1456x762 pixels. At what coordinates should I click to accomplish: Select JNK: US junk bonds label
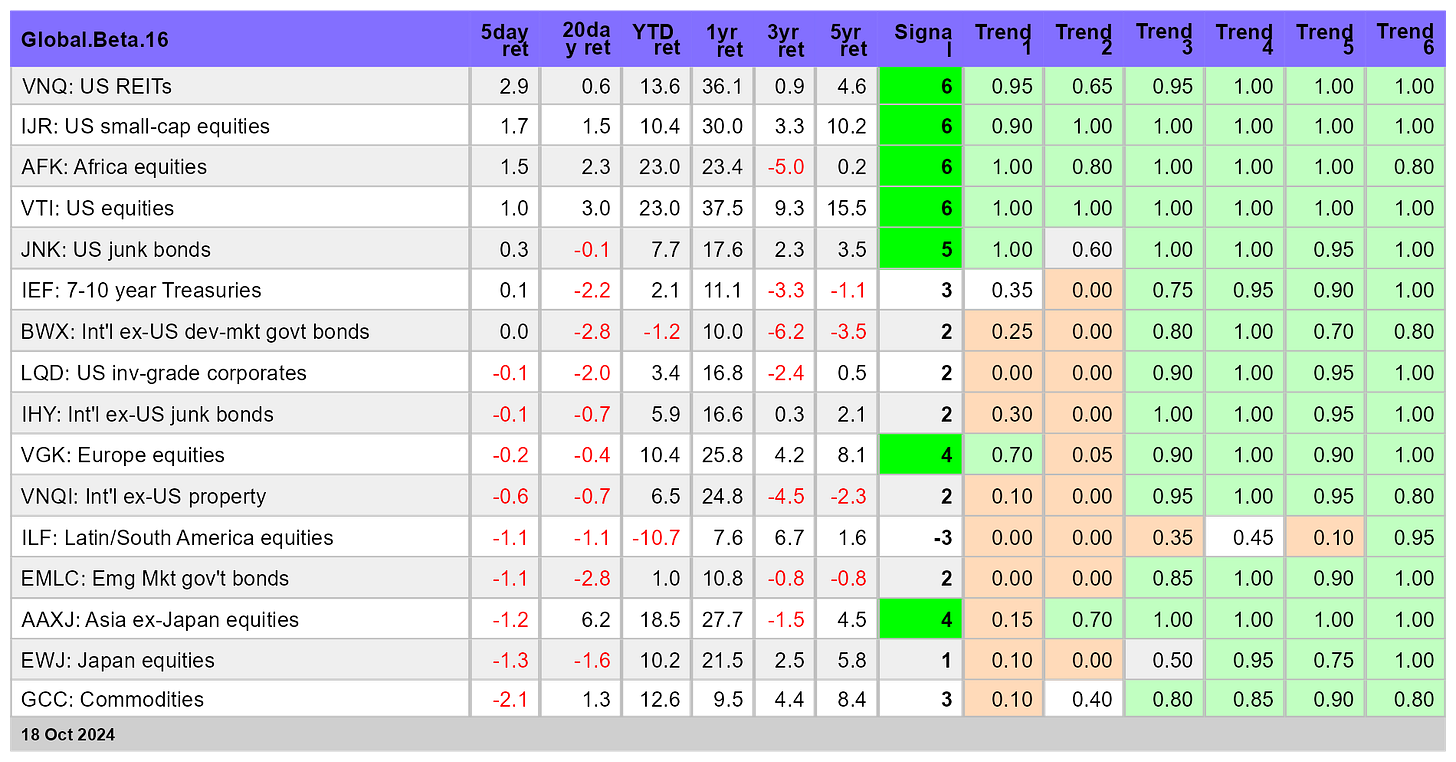click(x=116, y=249)
